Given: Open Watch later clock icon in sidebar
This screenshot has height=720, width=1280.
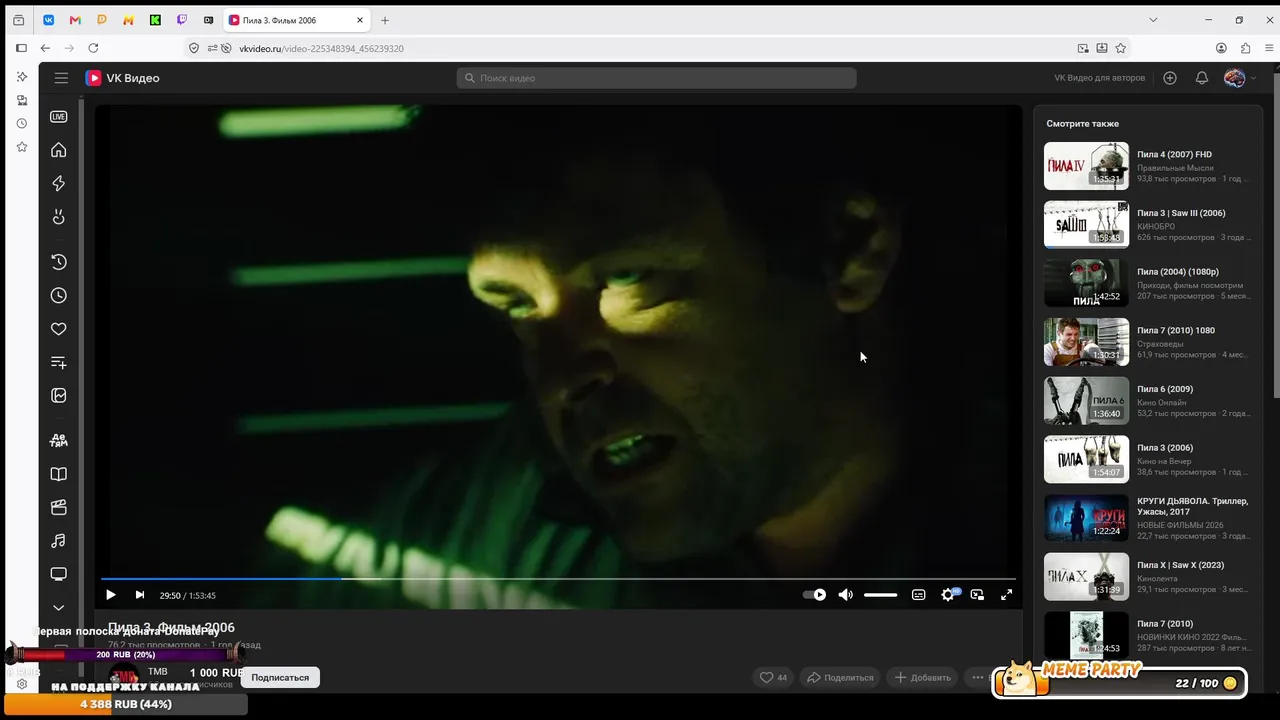Looking at the screenshot, I should tap(59, 296).
